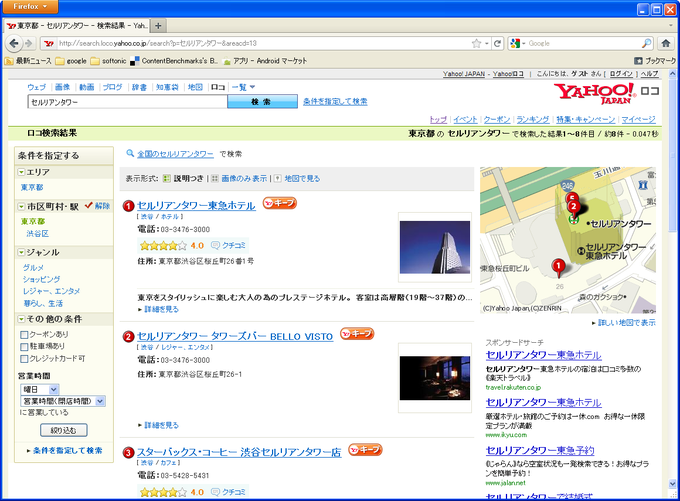680x501 pixels.
Task: Click the magnifier icon beside 全国のセルリアンタワー
Action: [130, 153]
